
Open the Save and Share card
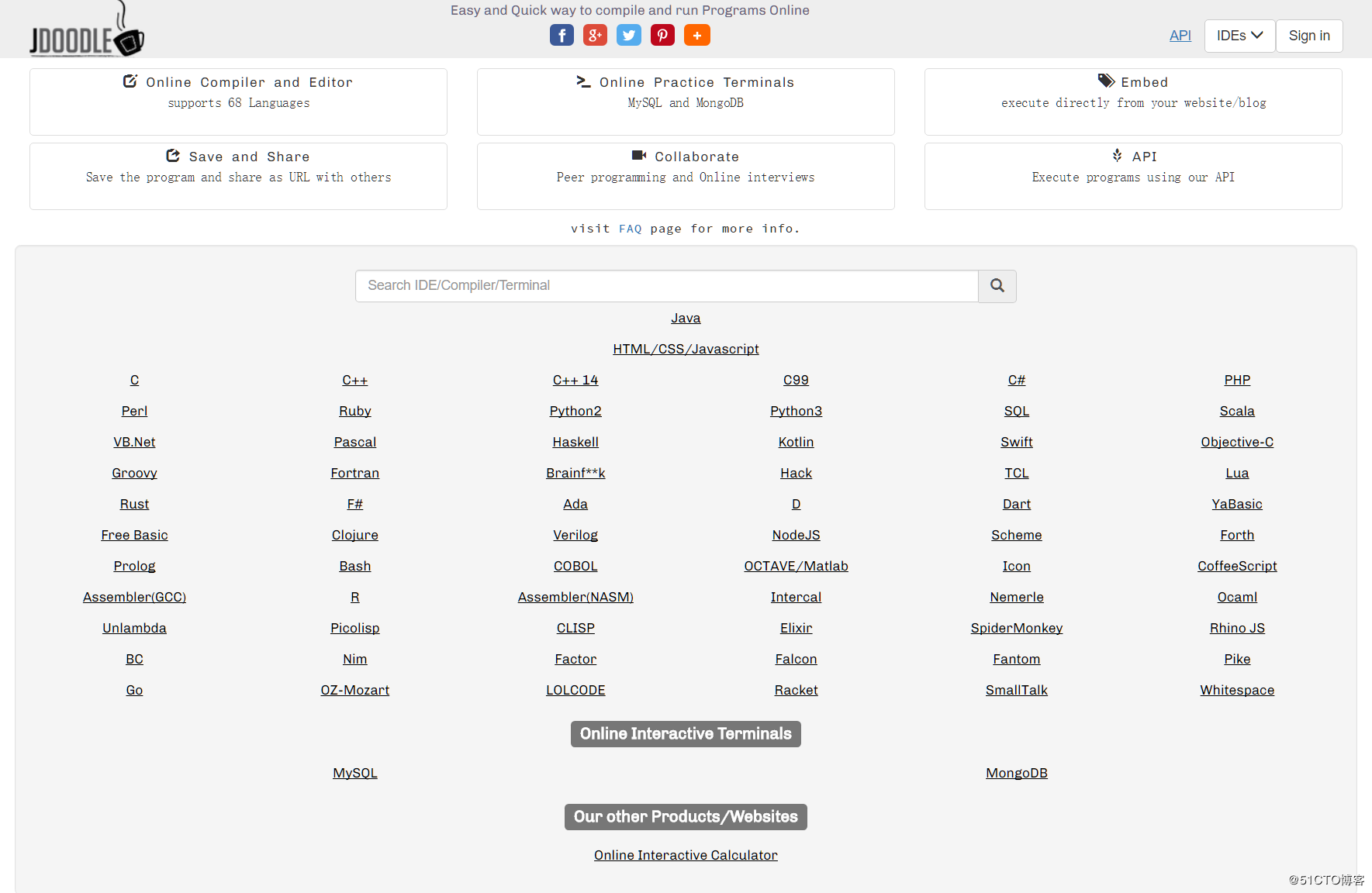238,176
